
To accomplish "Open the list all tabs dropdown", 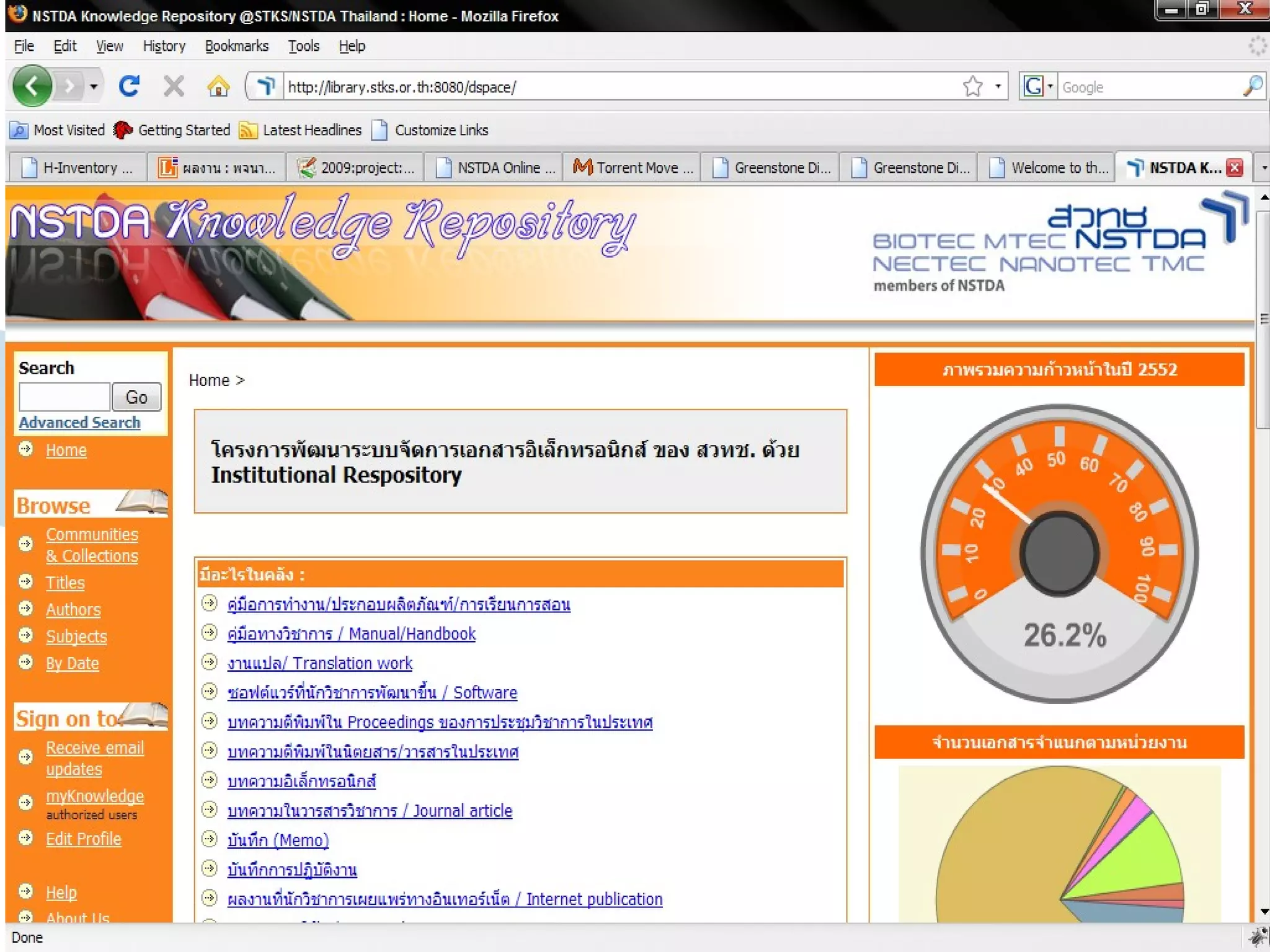I will click(1263, 167).
